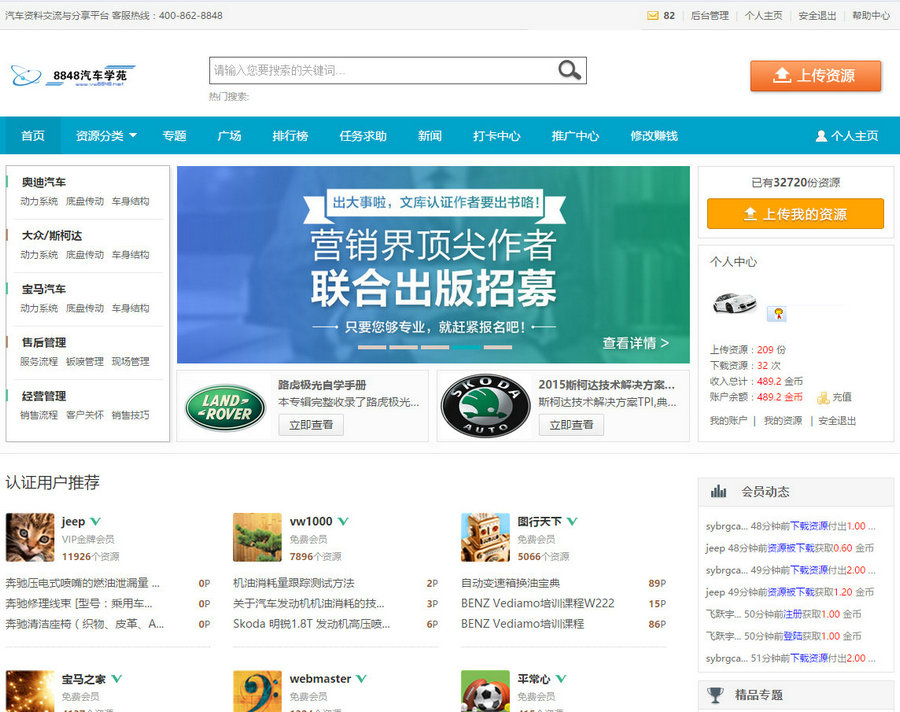Click the 充值 link
900x712 pixels.
click(x=842, y=397)
